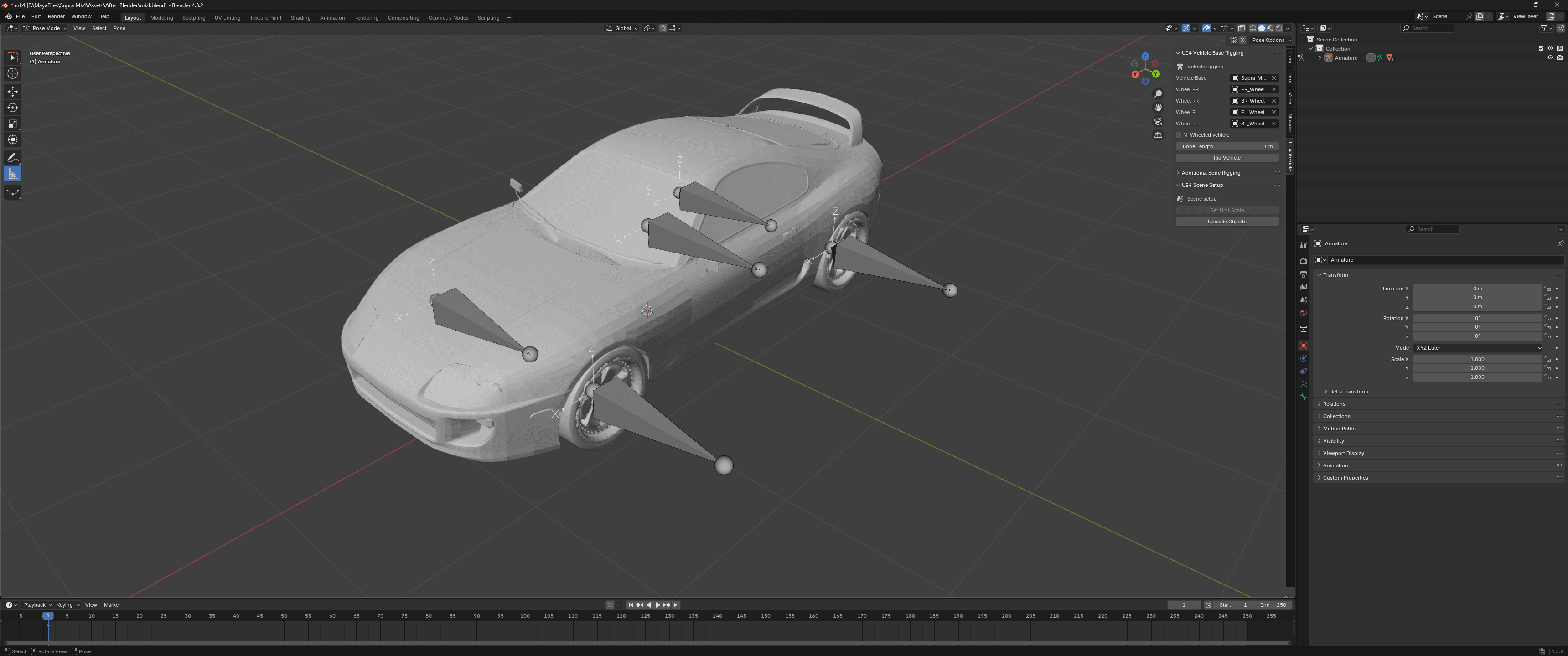Uncheck the Collection checkbox in the Outliner
Viewport: 1568px width, 656px height.
[x=1541, y=48]
